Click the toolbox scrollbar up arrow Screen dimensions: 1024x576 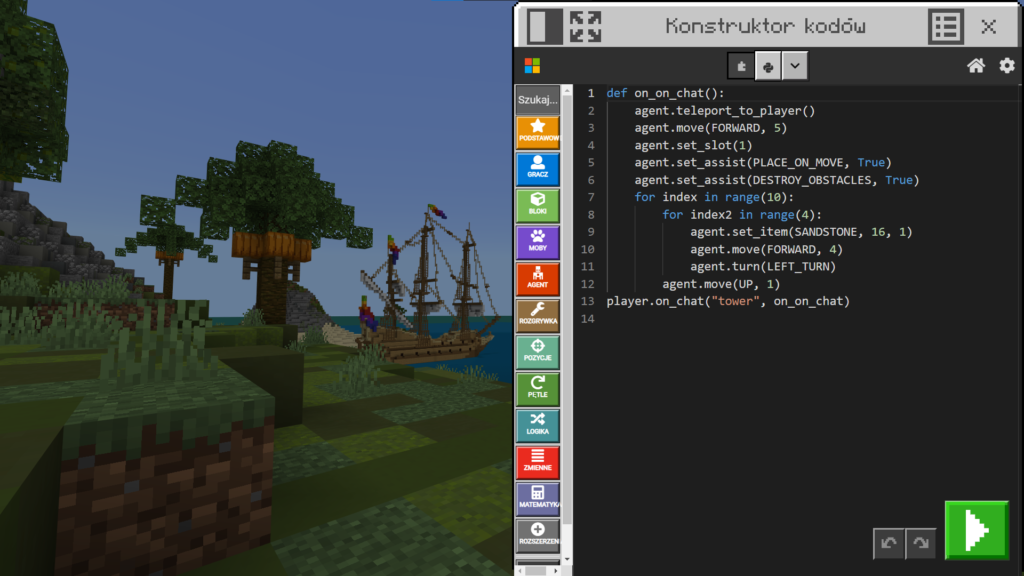[x=567, y=90]
